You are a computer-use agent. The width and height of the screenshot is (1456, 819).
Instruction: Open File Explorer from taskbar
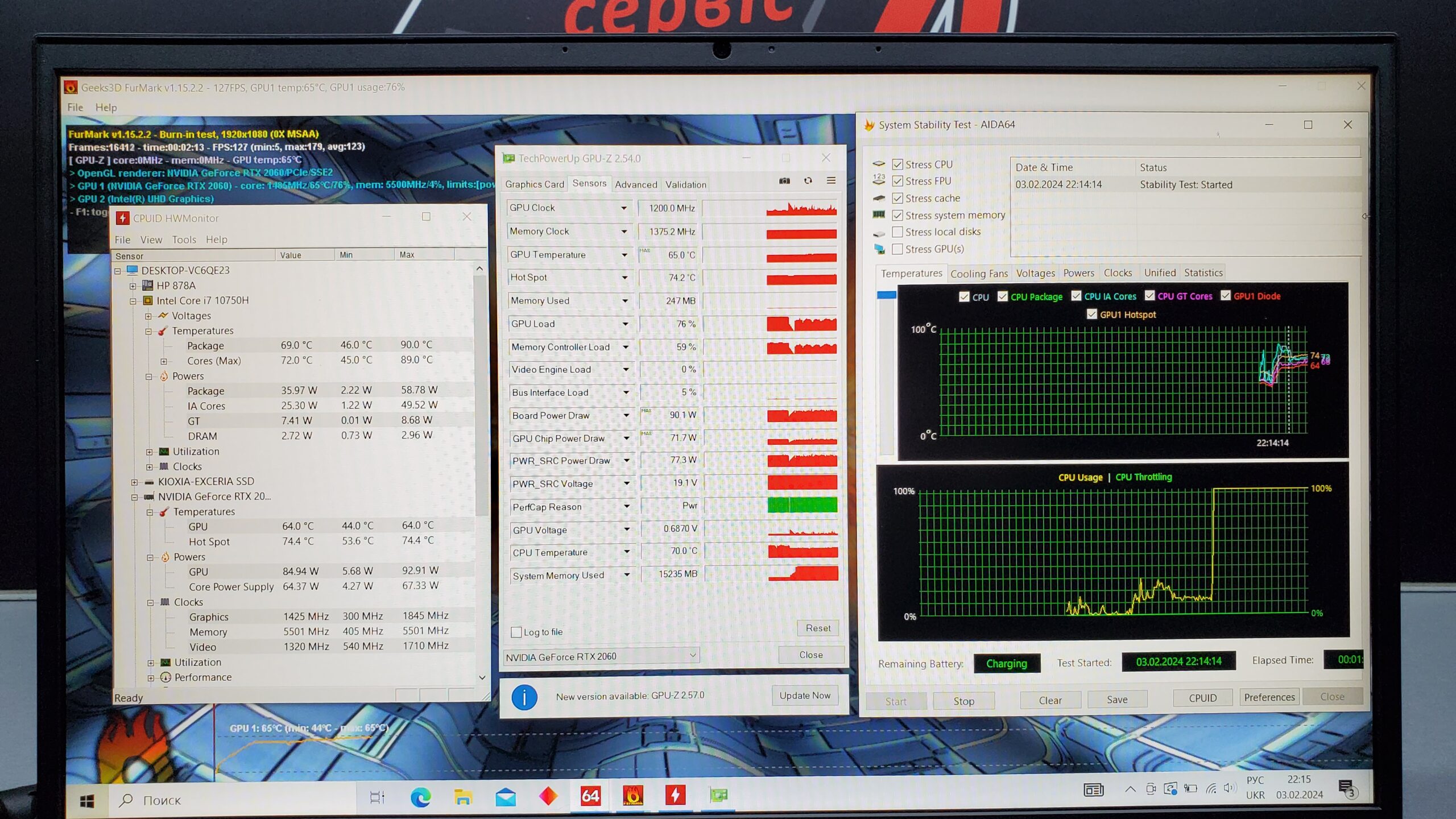[x=463, y=797]
